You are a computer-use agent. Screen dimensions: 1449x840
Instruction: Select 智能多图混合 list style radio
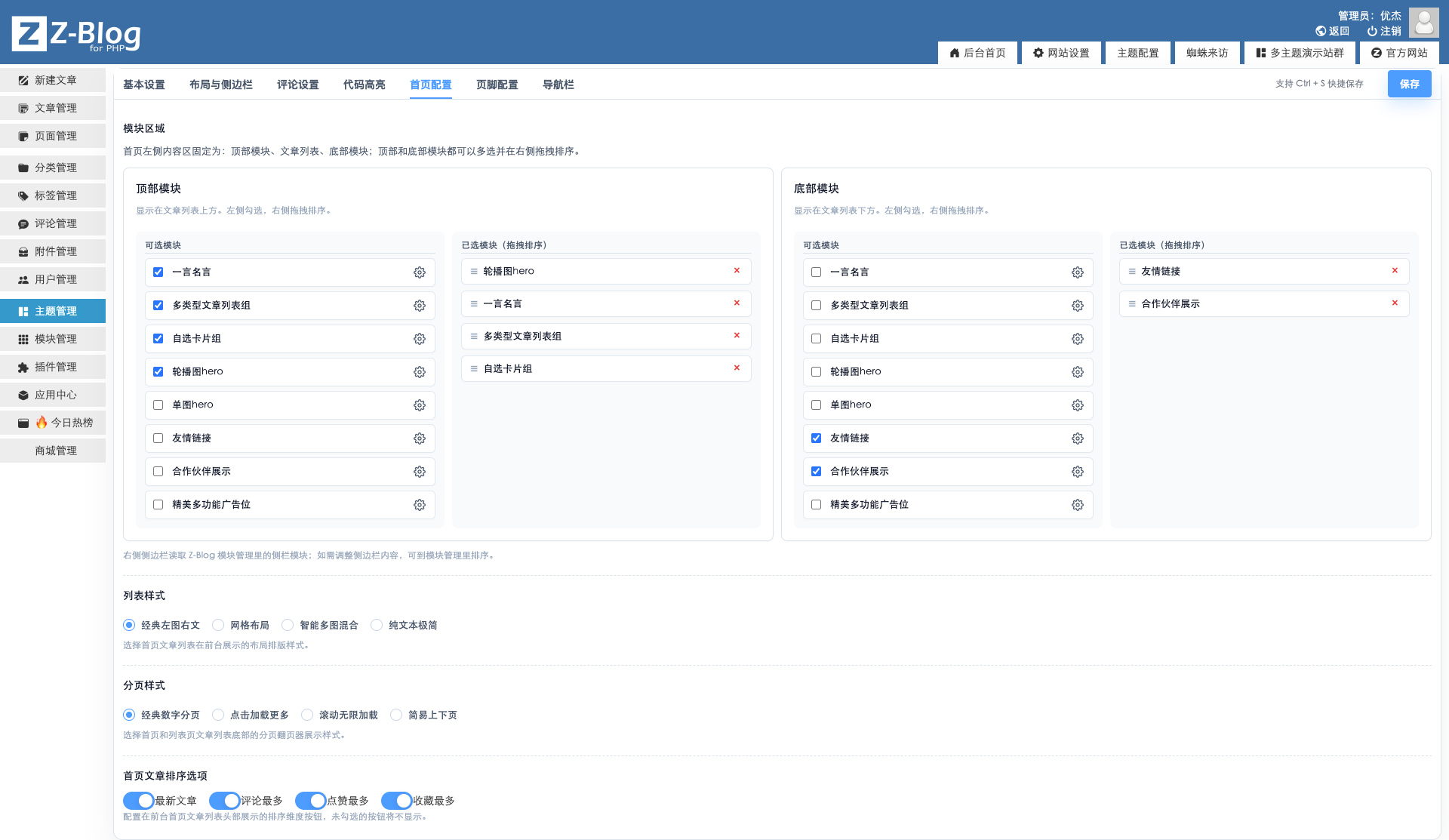(x=288, y=625)
